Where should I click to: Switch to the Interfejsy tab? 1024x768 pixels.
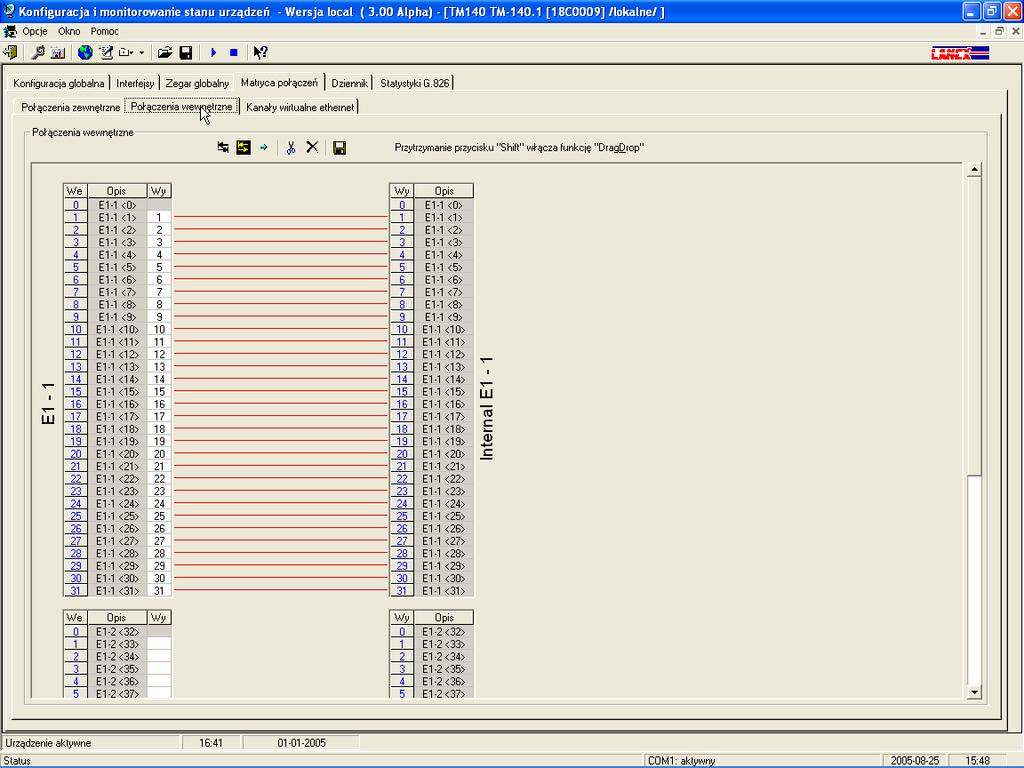[x=135, y=83]
